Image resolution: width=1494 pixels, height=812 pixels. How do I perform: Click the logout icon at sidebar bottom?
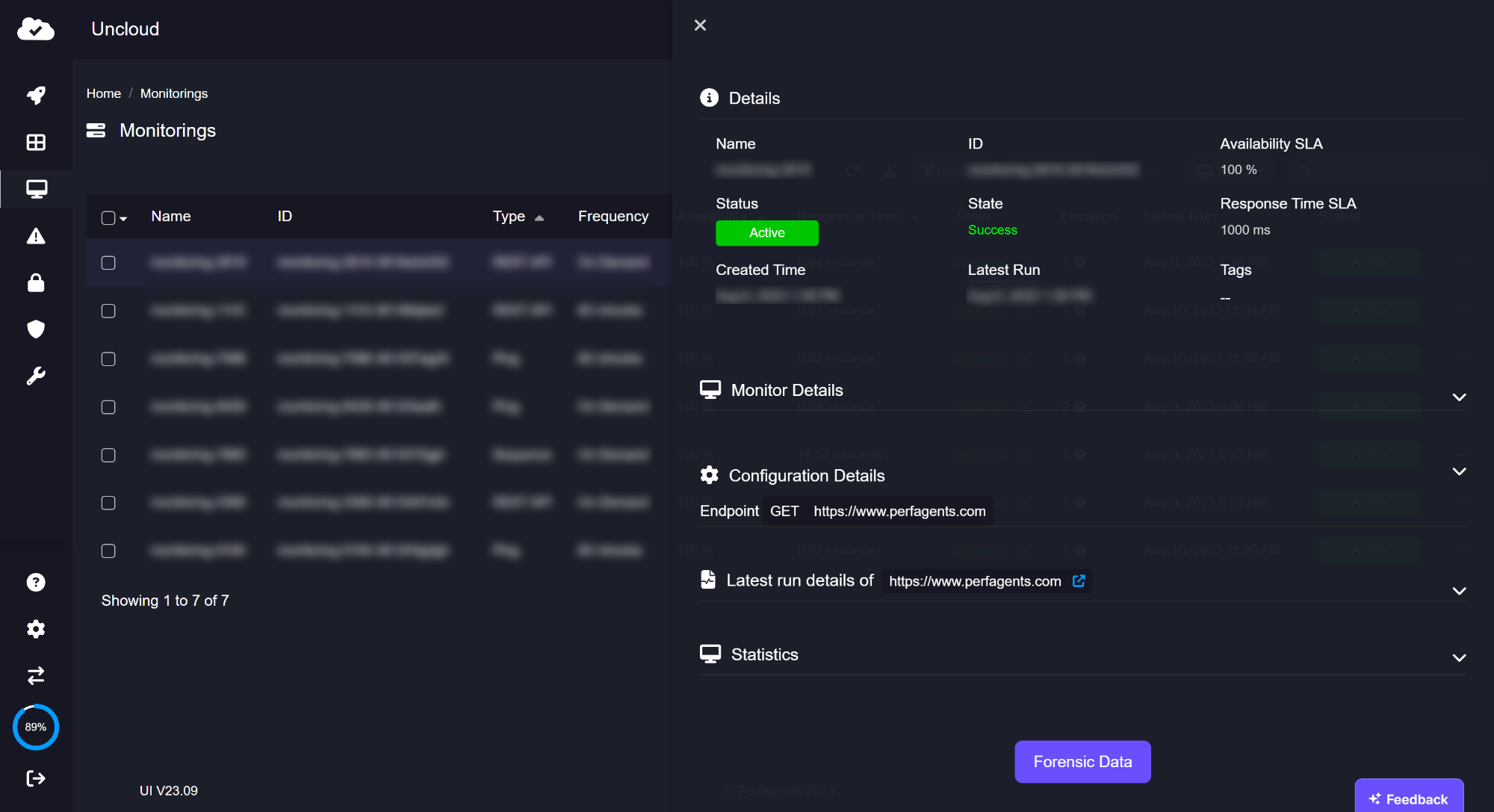click(x=36, y=778)
